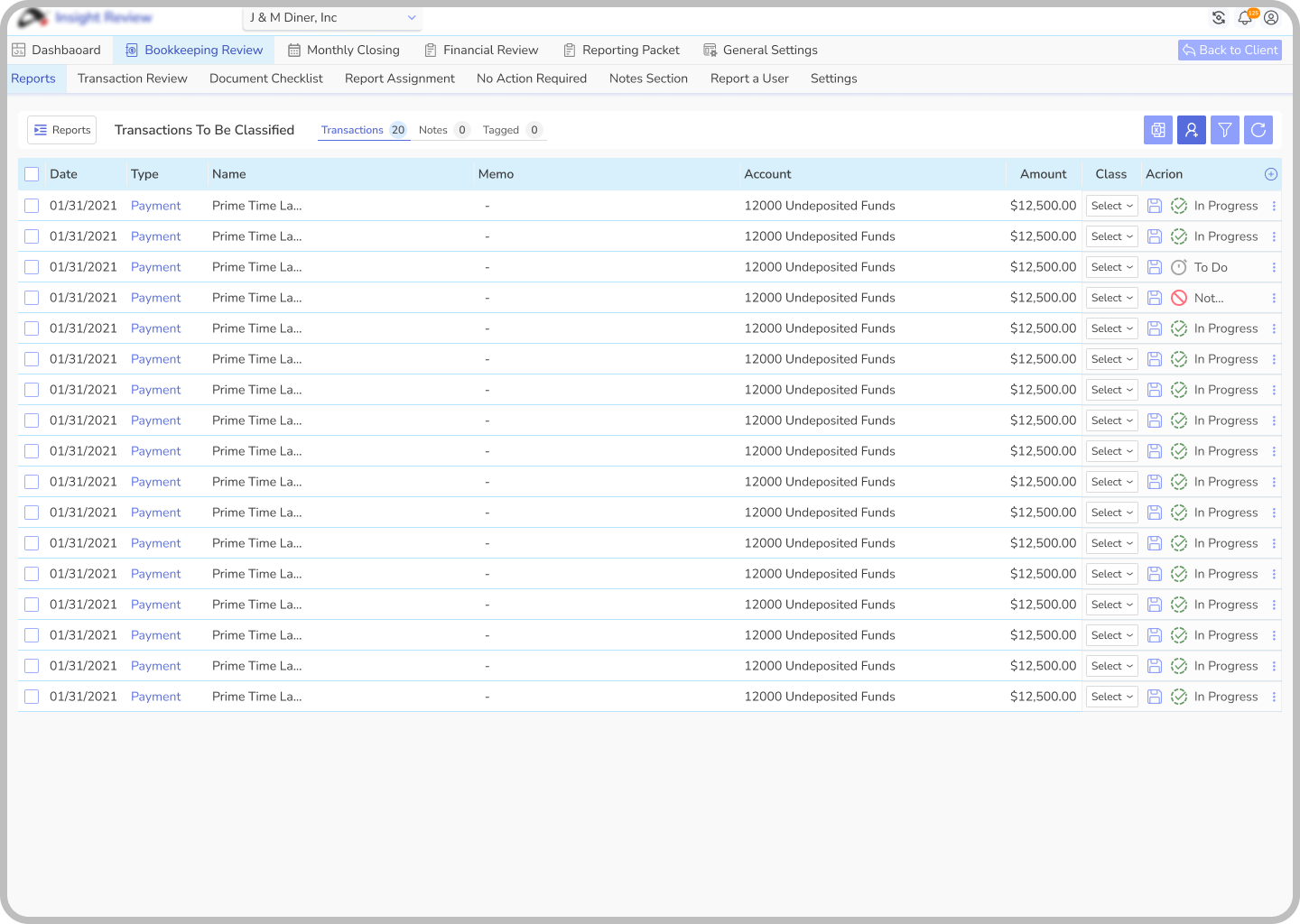Click the save icon in first row
The height and width of the screenshot is (924, 1300).
coord(1155,206)
